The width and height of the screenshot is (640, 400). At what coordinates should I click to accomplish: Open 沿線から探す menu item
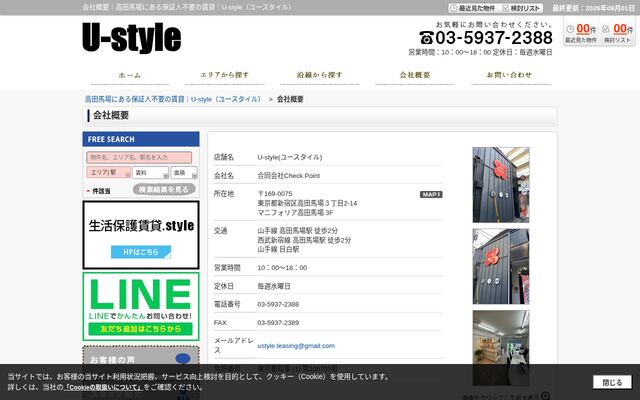(320, 75)
